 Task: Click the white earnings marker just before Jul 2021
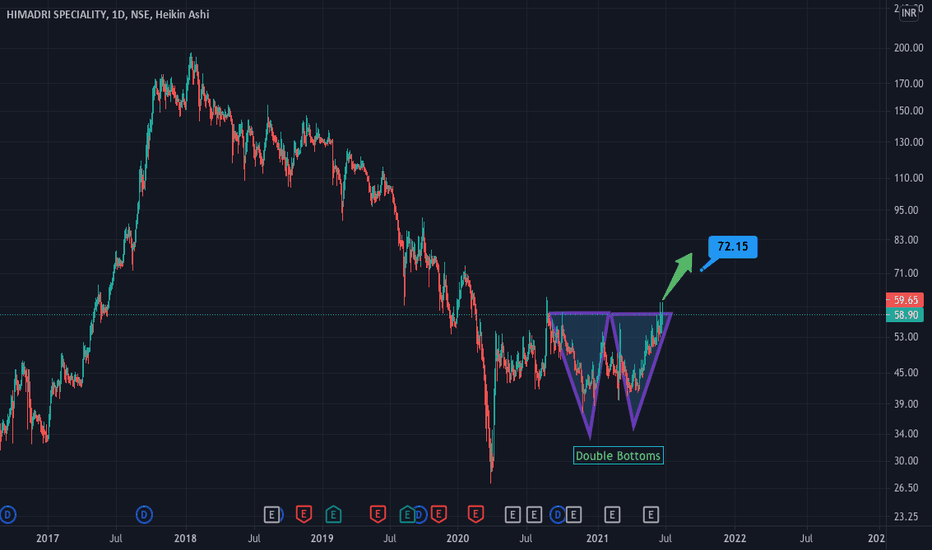[651, 514]
